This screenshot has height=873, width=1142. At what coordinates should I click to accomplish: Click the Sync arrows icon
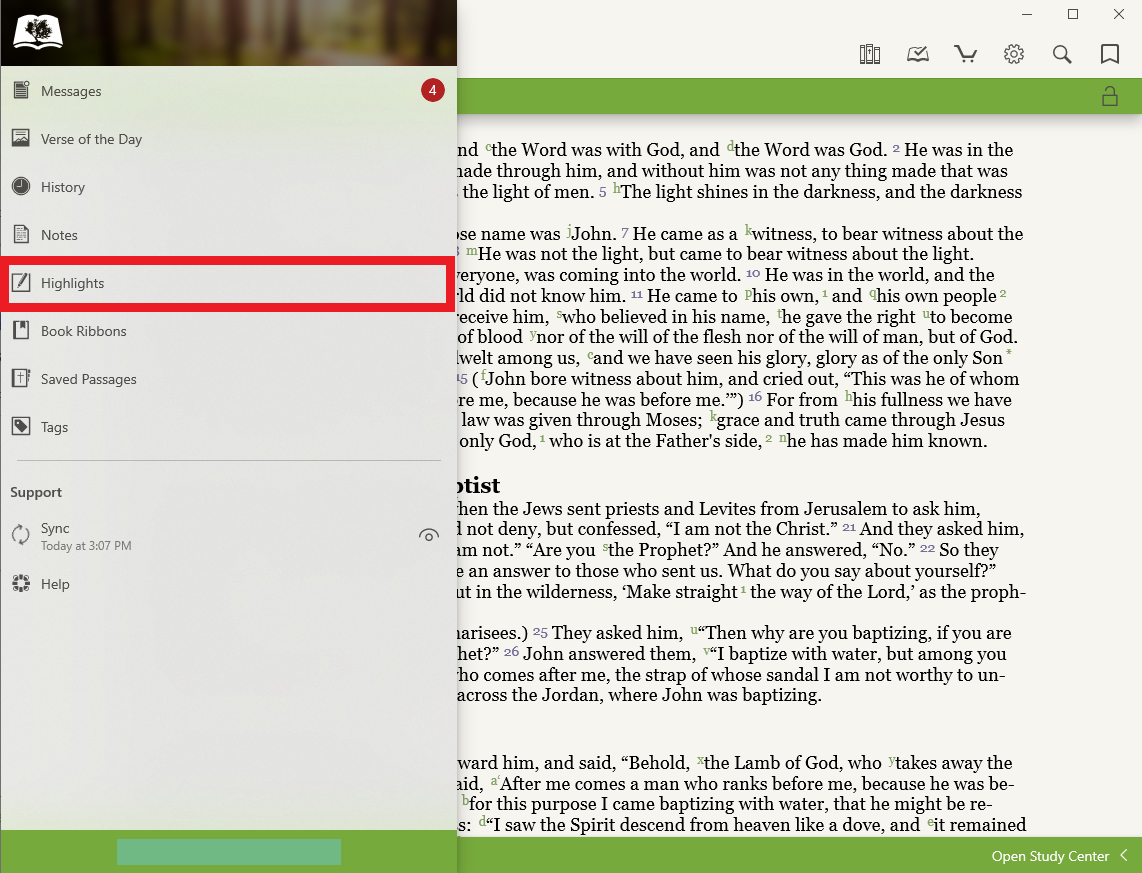click(21, 535)
